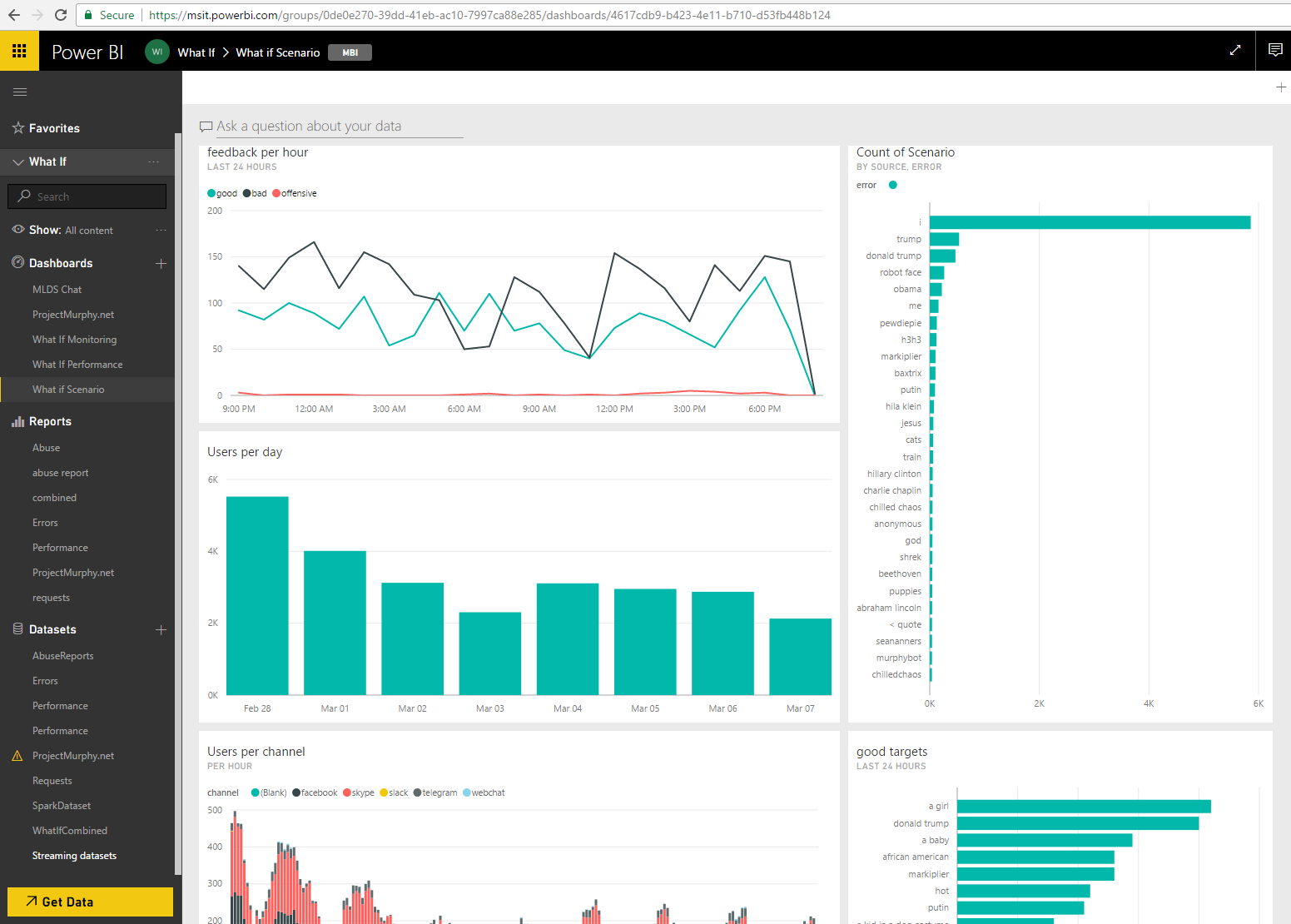Screen dimensions: 1291x924
Task: Reload the page with browser refresh button
Action: point(60,15)
